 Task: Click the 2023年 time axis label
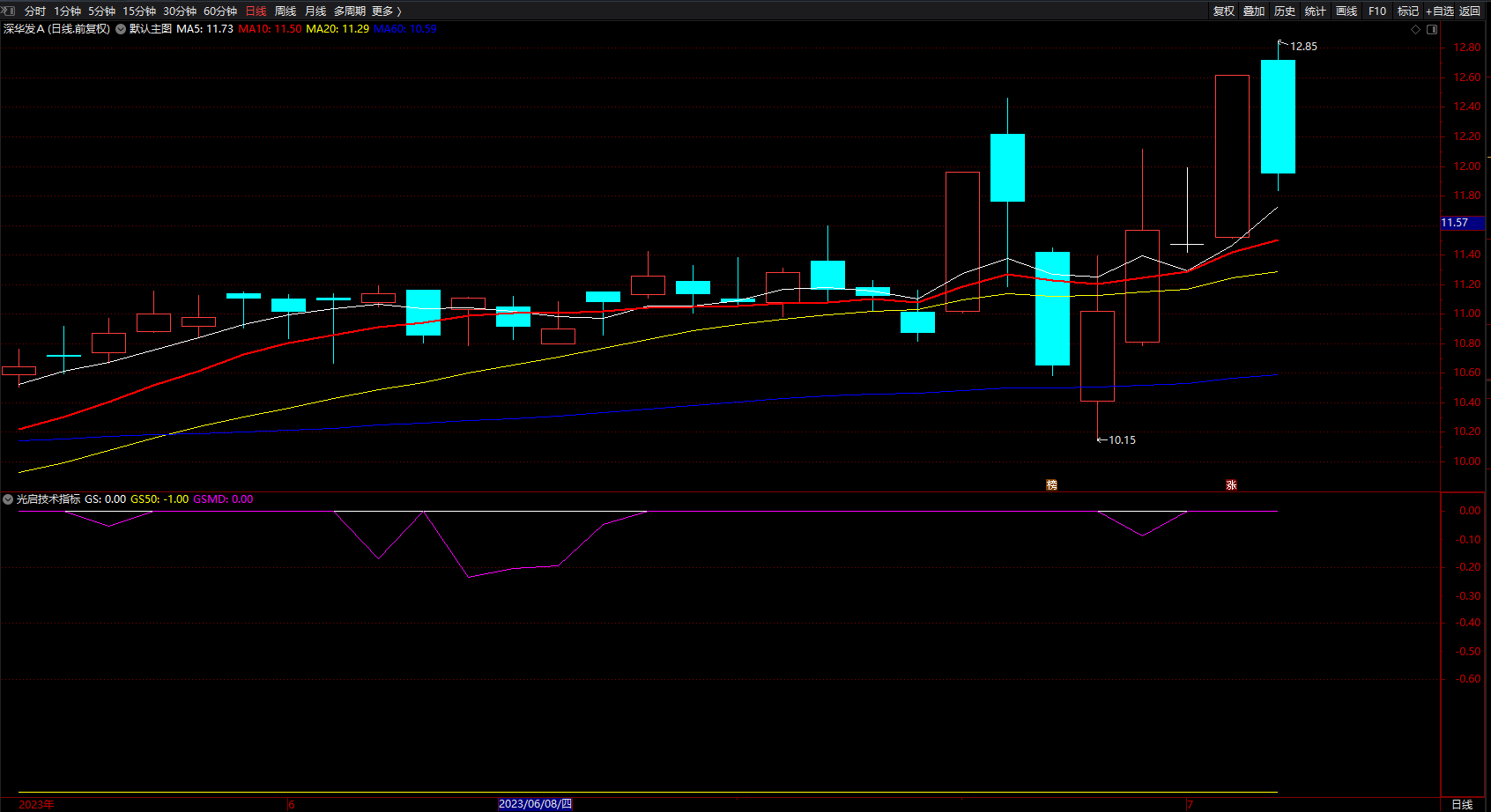[36, 804]
